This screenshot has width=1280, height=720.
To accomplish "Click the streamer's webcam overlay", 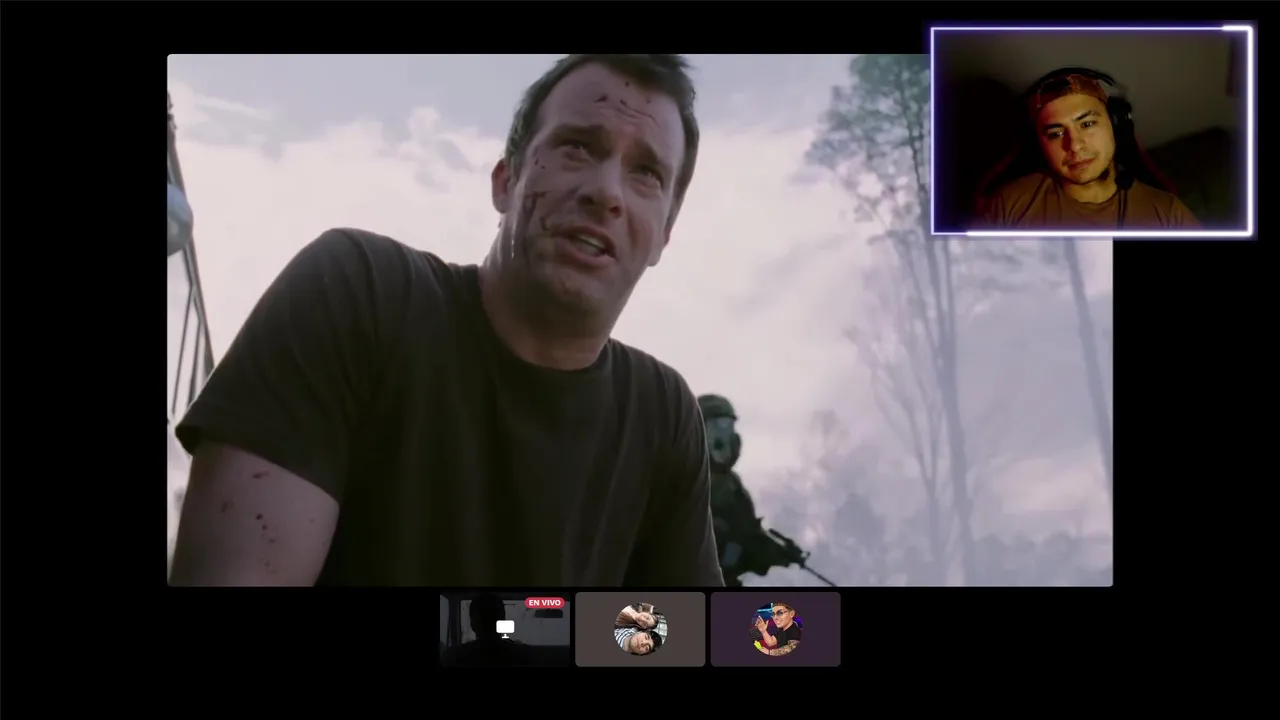I will click(1091, 131).
